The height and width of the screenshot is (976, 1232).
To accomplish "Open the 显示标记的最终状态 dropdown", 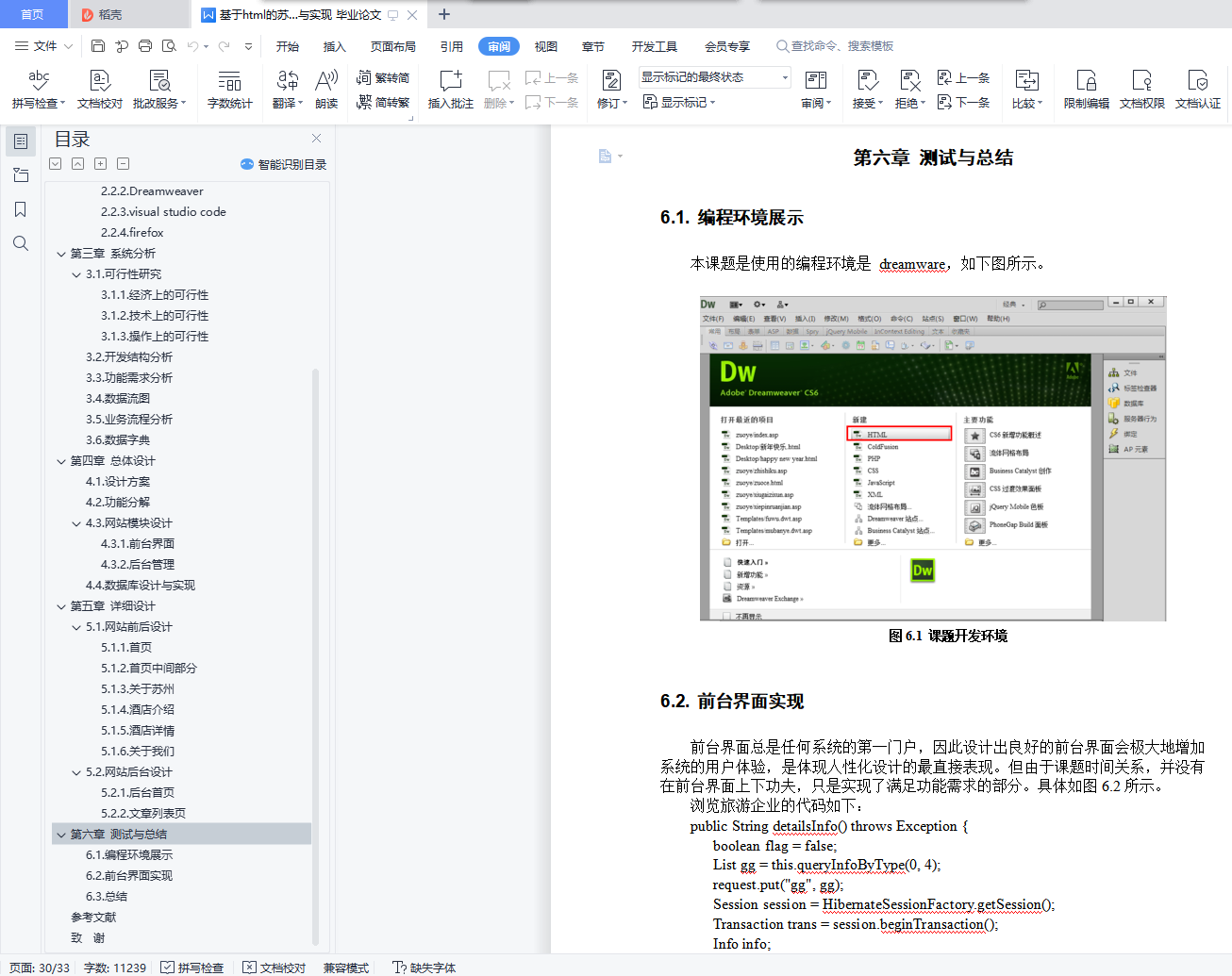I will point(714,77).
